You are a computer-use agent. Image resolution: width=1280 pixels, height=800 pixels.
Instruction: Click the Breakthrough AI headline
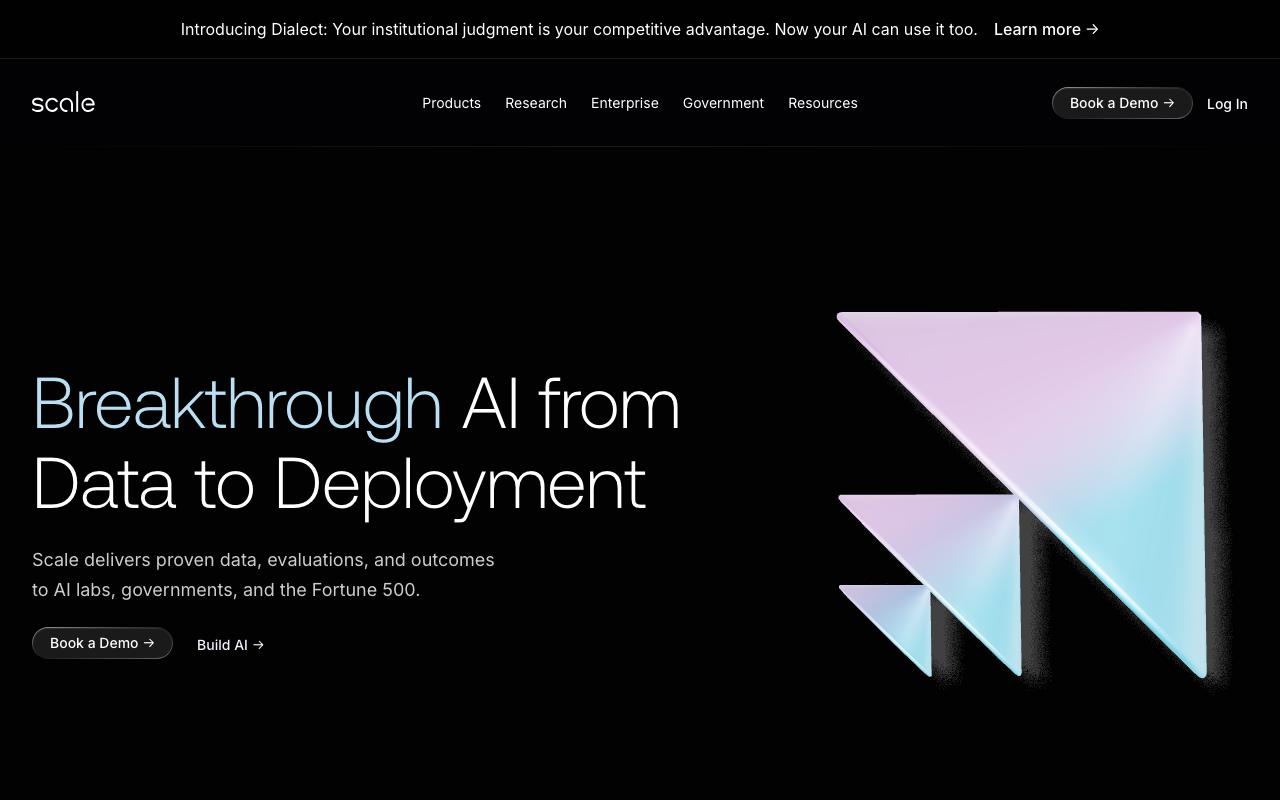click(x=356, y=444)
